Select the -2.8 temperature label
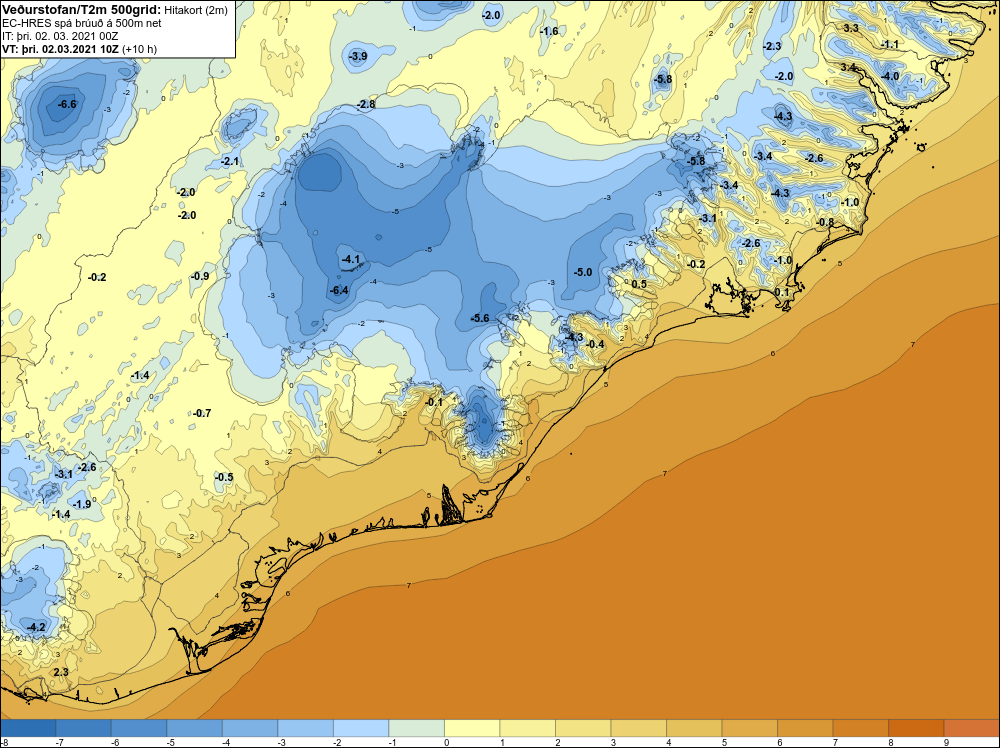This screenshot has height=748, width=1000. pos(366,104)
